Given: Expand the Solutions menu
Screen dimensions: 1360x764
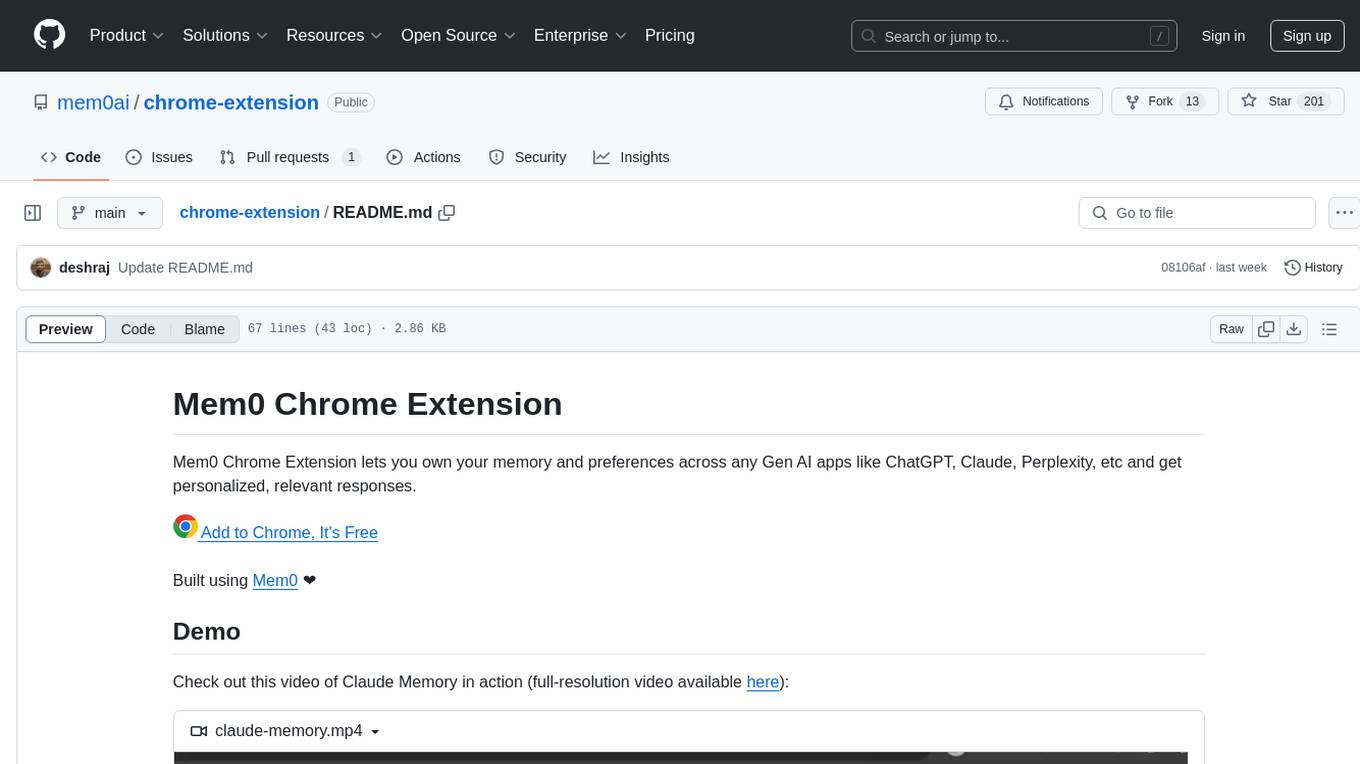Looking at the screenshot, I should (225, 35).
